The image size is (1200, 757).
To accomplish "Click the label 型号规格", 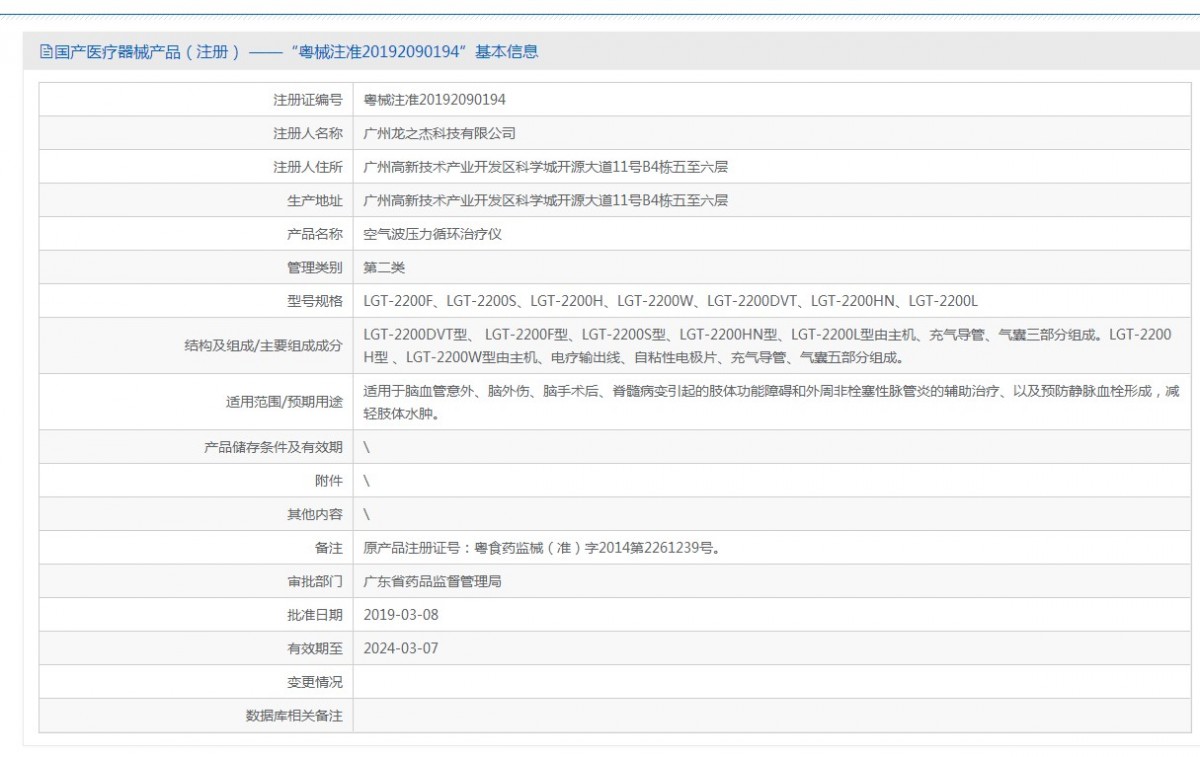I will tap(315, 301).
